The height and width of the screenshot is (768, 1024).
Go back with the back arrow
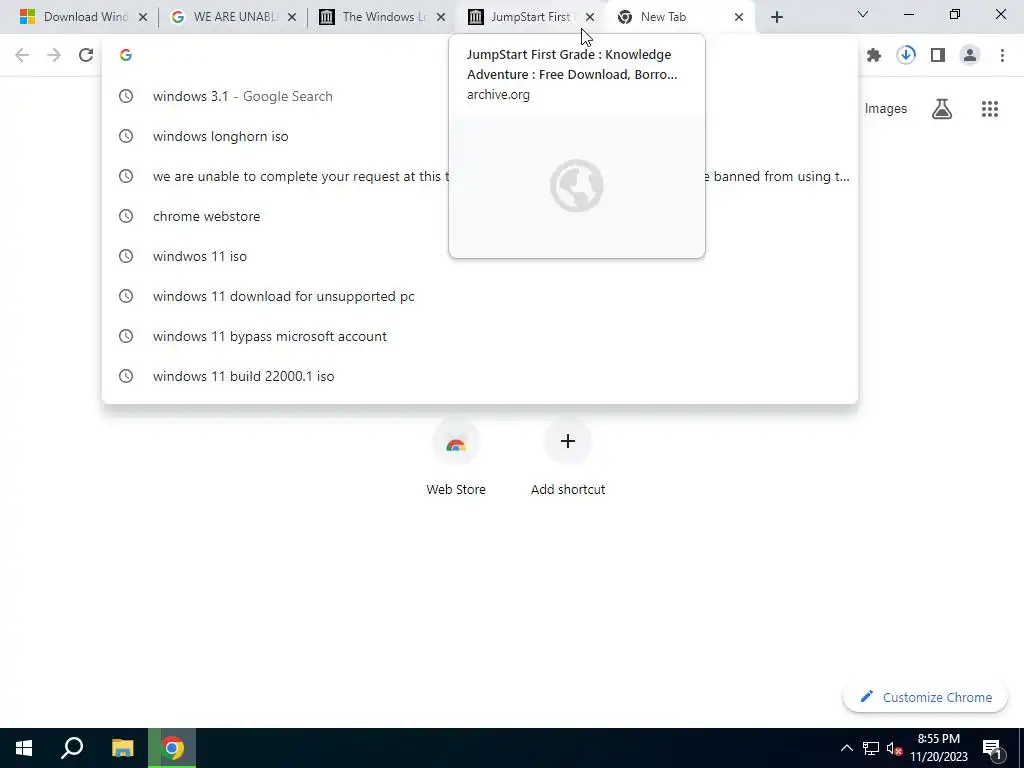click(x=22, y=55)
